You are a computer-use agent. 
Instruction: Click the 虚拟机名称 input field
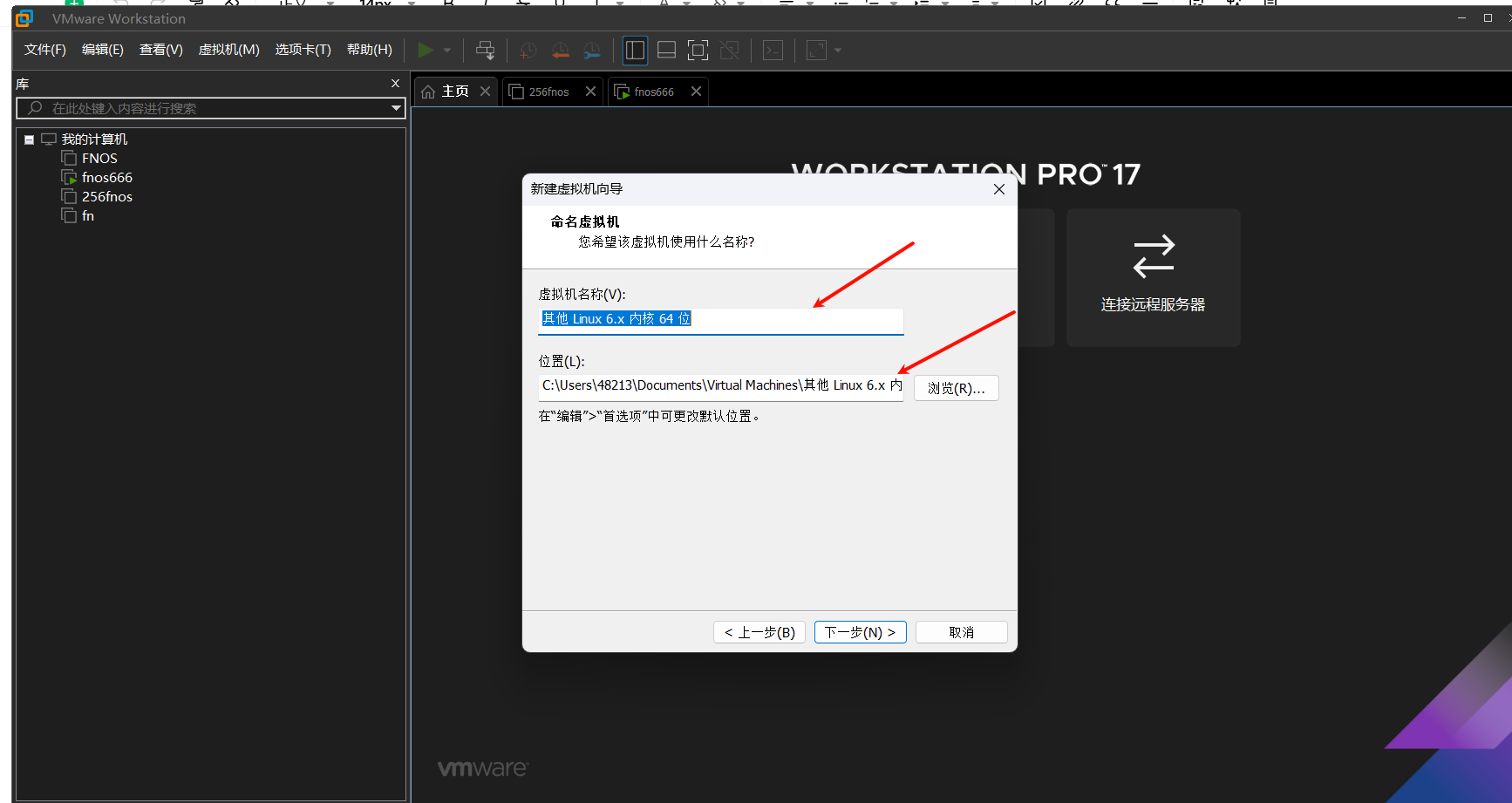(721, 320)
